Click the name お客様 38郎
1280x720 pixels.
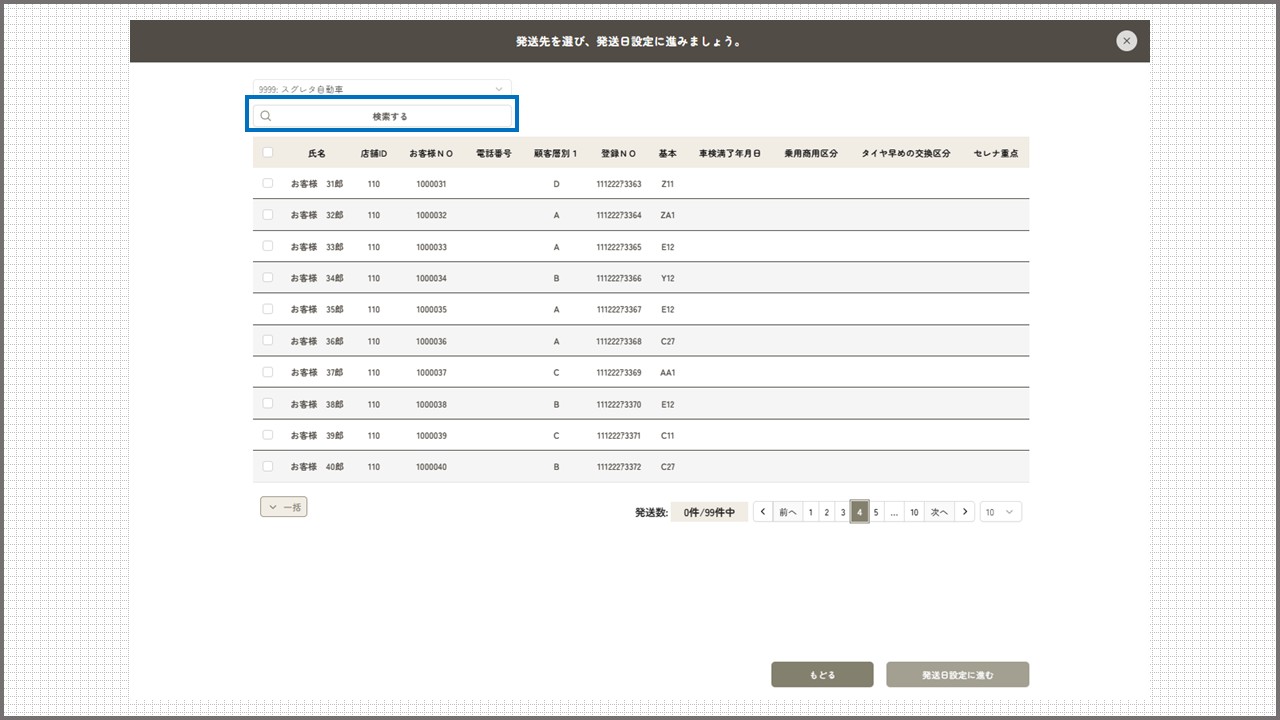317,404
